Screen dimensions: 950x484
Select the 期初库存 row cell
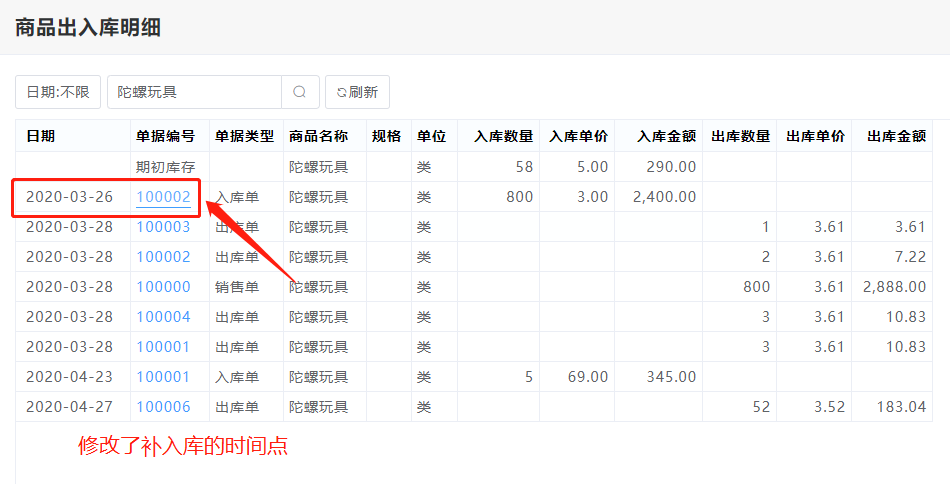(x=166, y=167)
